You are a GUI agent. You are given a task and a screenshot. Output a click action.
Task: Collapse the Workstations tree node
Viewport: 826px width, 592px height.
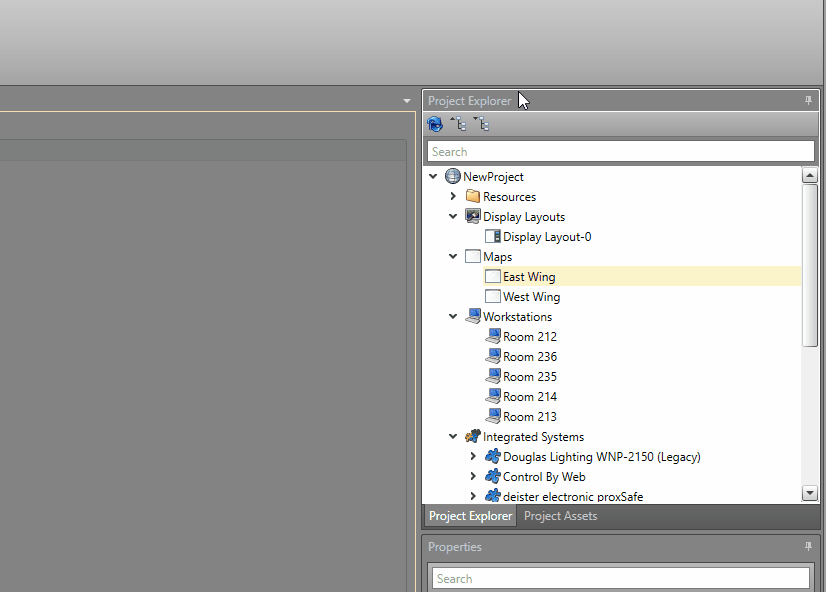[x=453, y=317]
